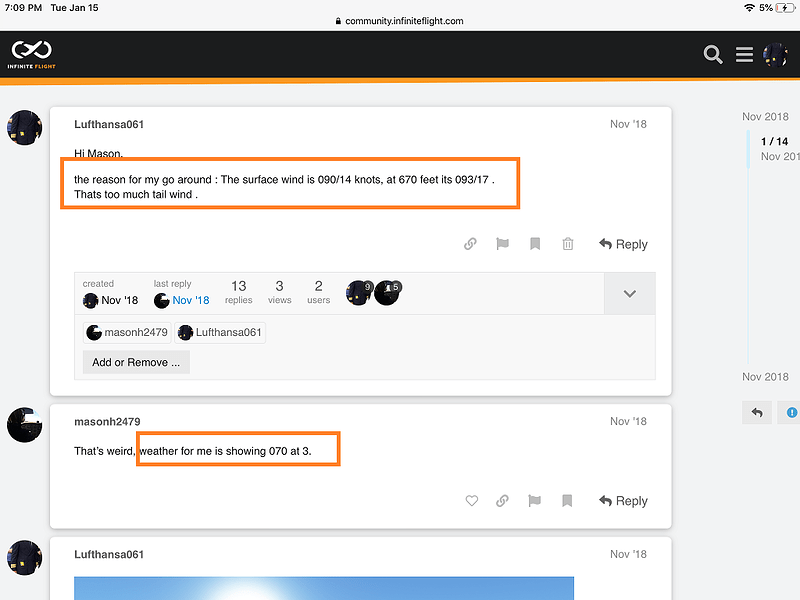Click Add or Remove button
Image resolution: width=800 pixels, height=600 pixels.
click(136, 362)
